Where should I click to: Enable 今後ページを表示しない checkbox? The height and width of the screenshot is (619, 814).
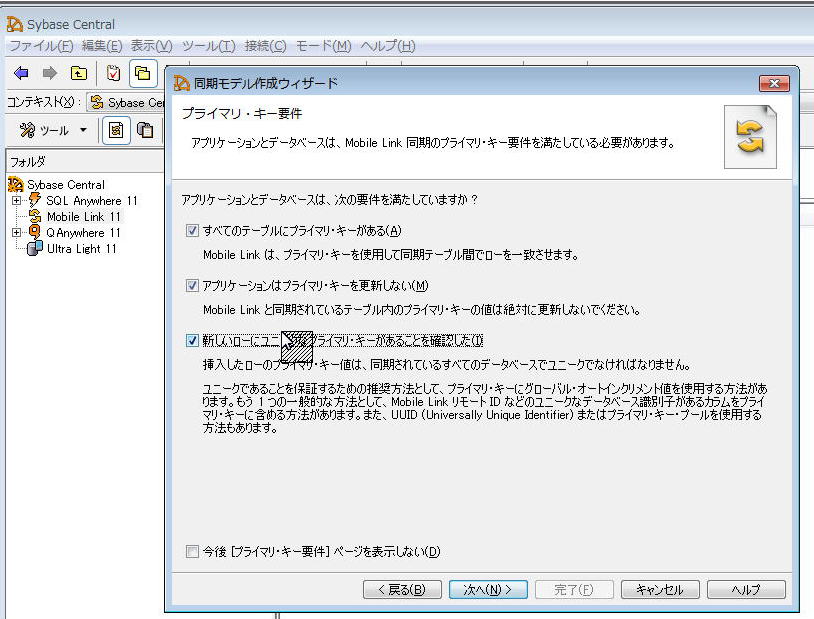(192, 551)
